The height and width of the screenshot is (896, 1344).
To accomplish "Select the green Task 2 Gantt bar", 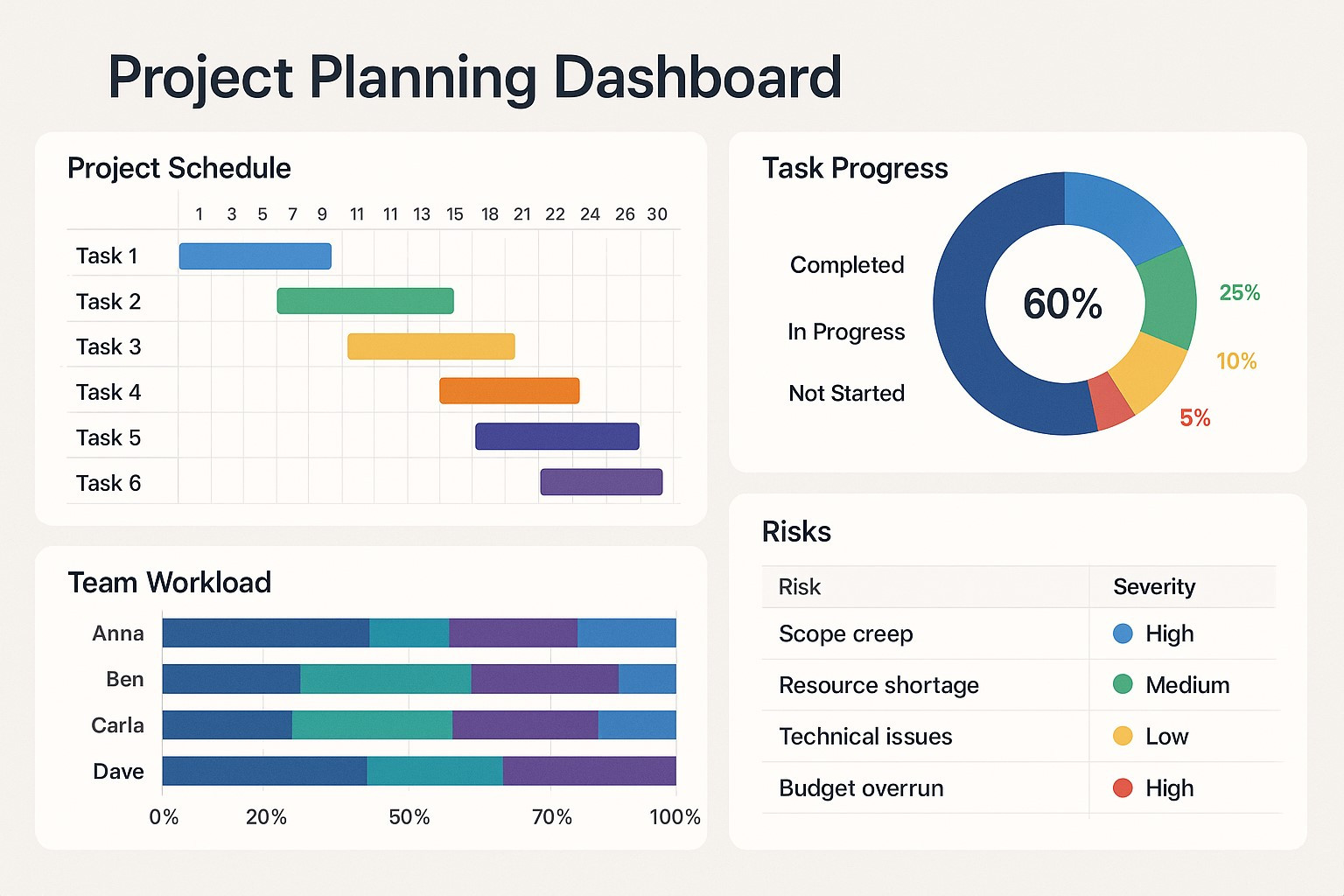I will (365, 301).
